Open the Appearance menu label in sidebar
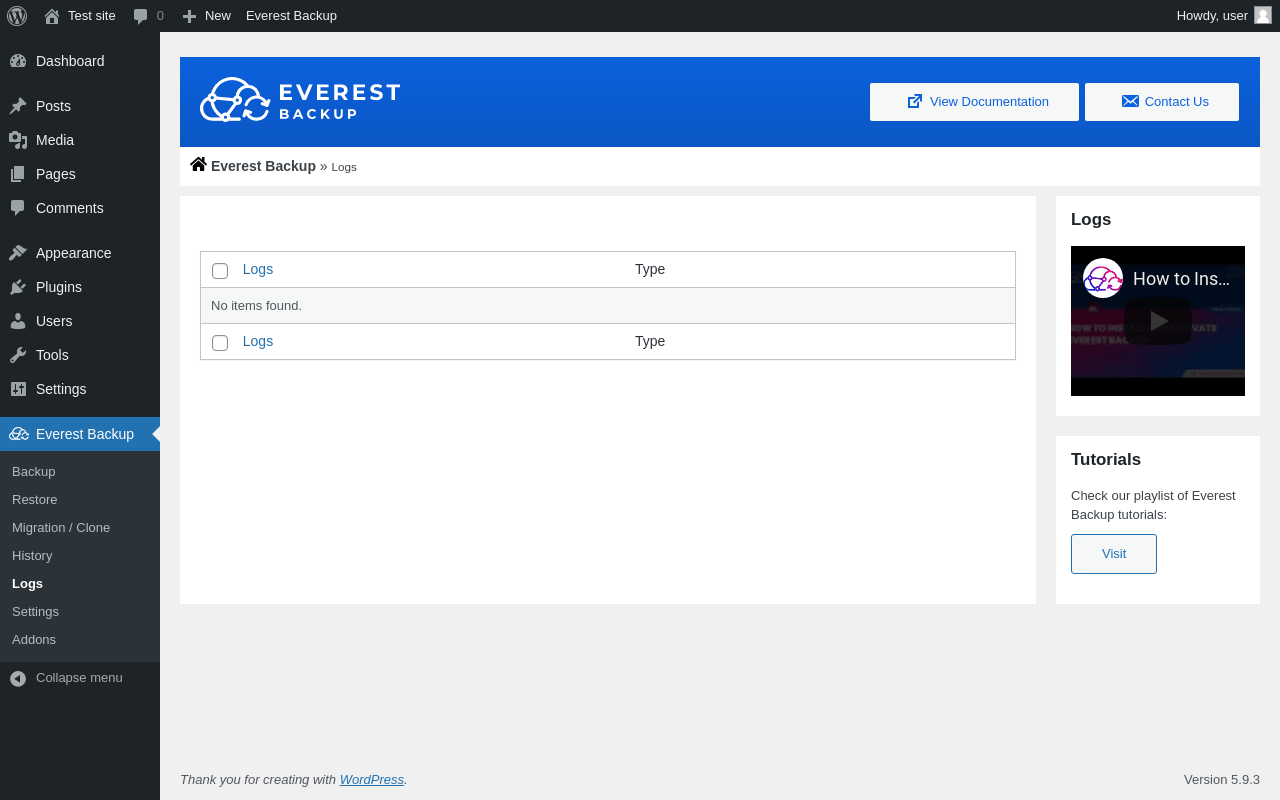This screenshot has width=1280, height=800. tap(74, 253)
